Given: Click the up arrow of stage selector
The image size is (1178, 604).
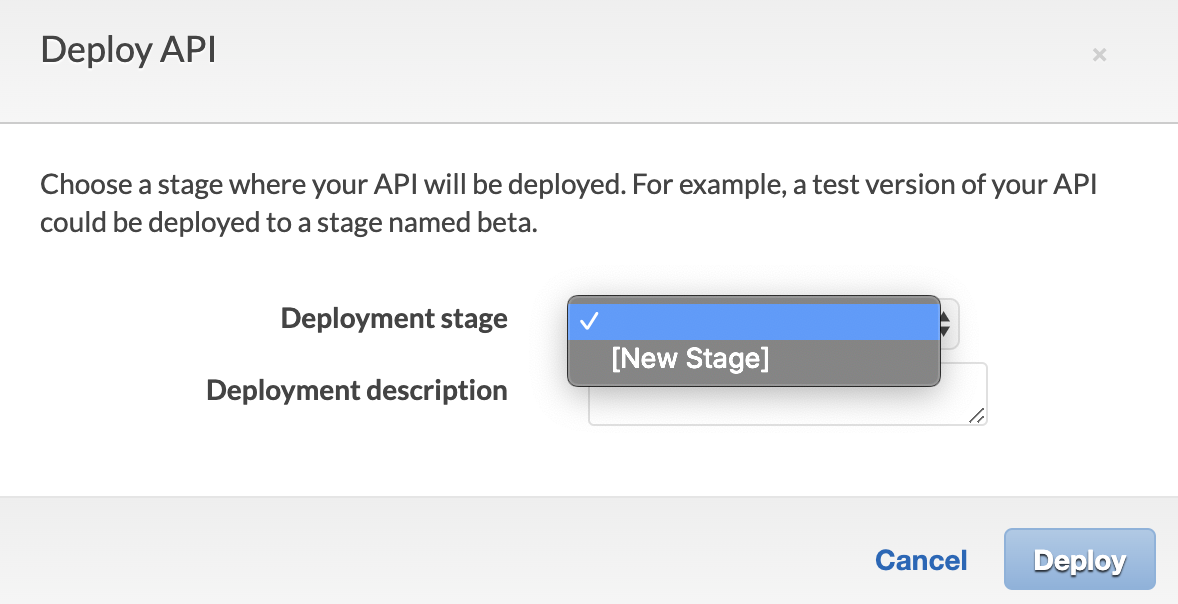Looking at the screenshot, I should (x=945, y=315).
